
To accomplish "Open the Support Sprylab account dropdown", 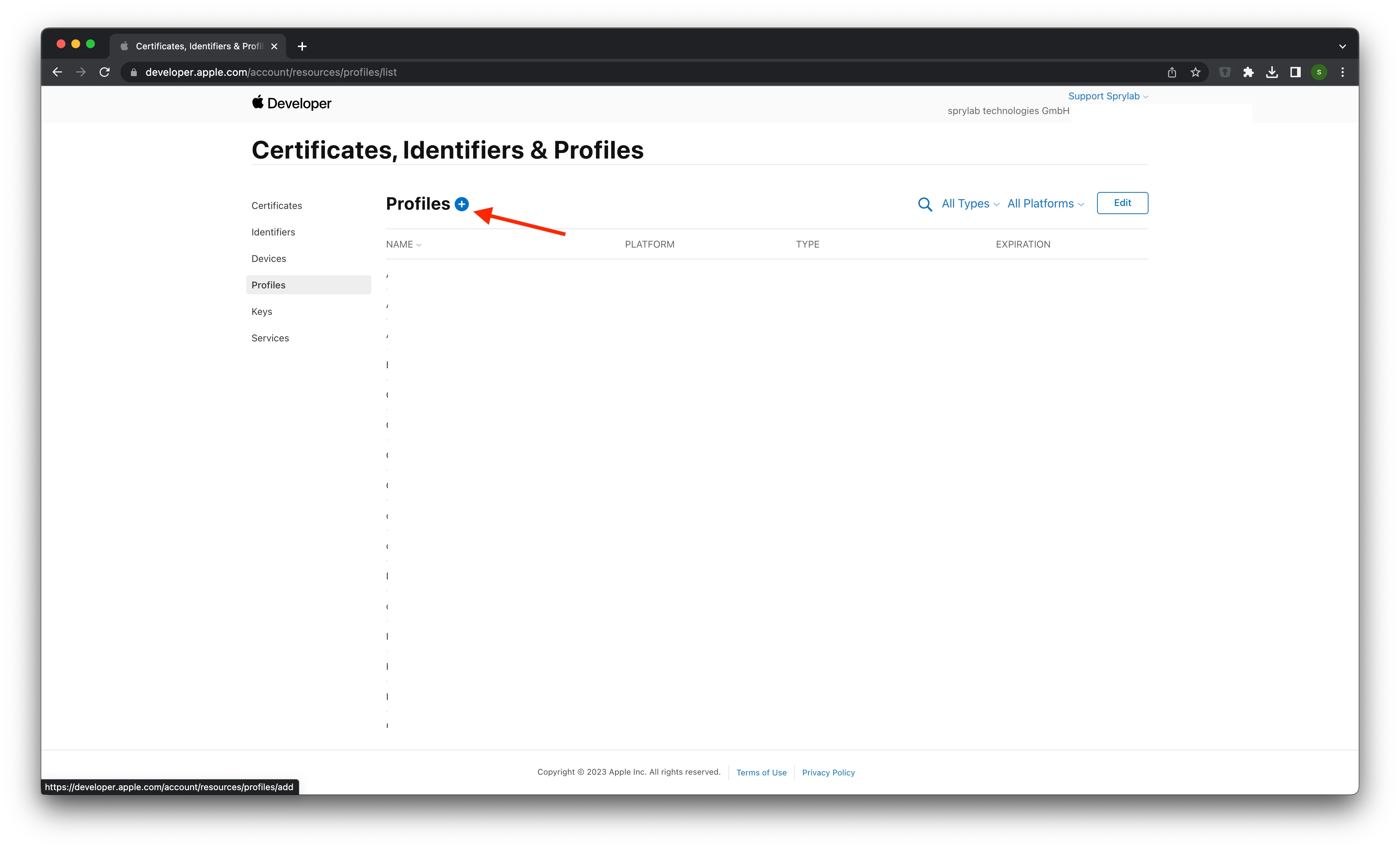I will point(1108,96).
